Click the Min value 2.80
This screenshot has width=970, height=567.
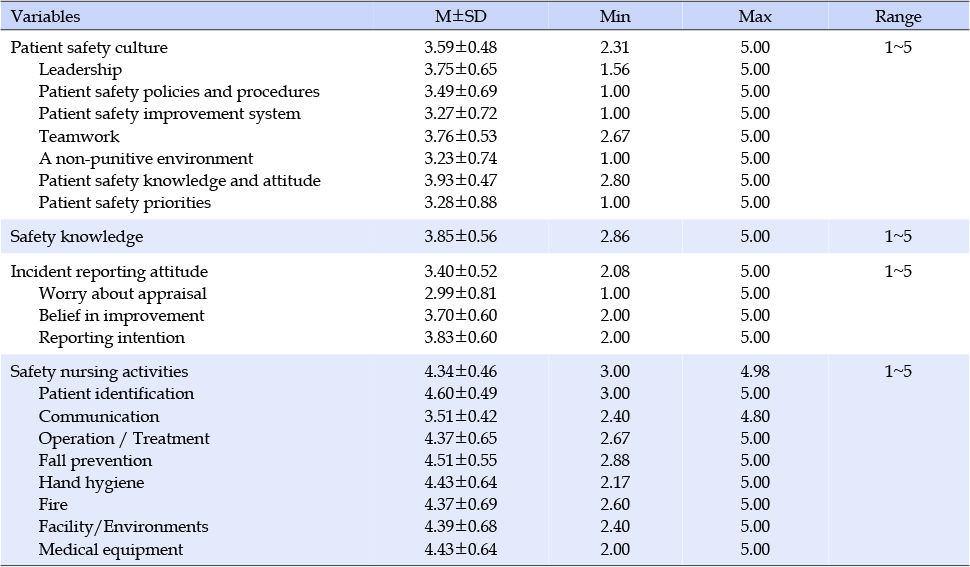click(615, 181)
